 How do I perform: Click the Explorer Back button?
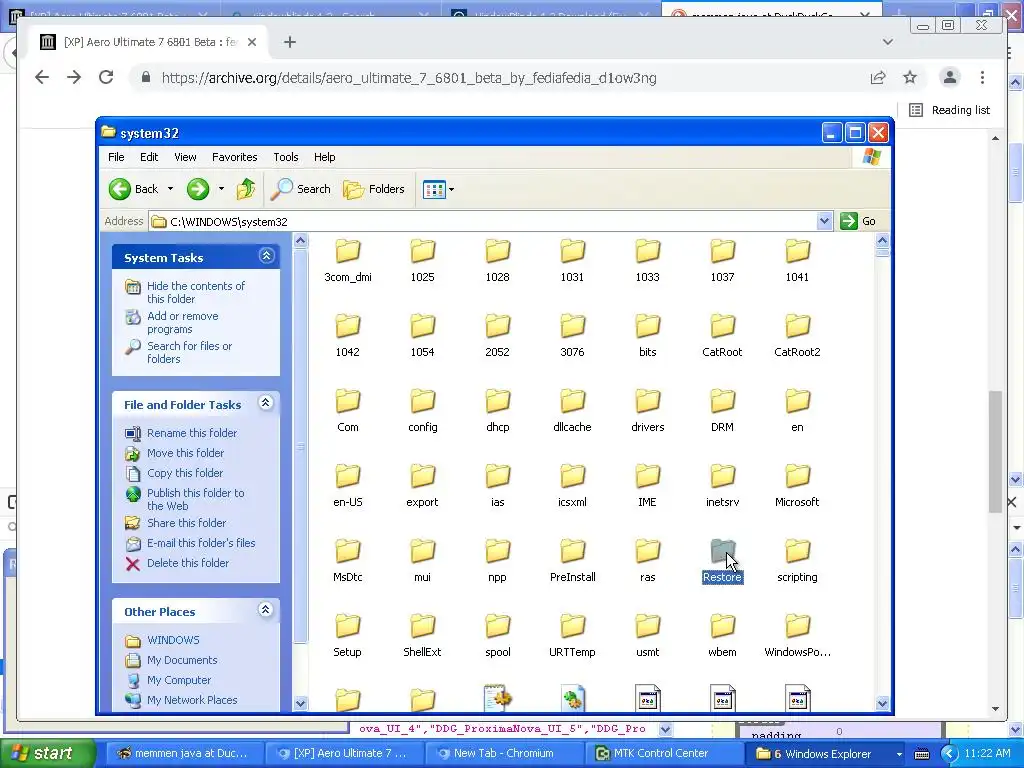[135, 189]
